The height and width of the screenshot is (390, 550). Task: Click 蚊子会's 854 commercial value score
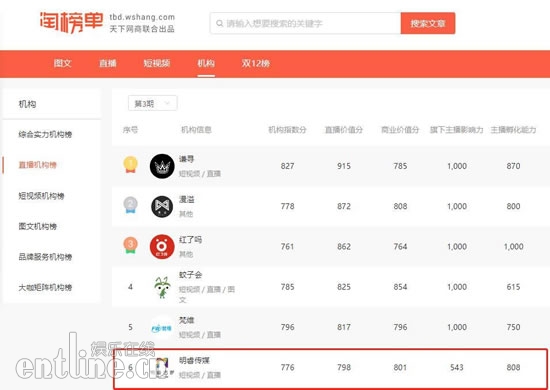[x=400, y=287]
